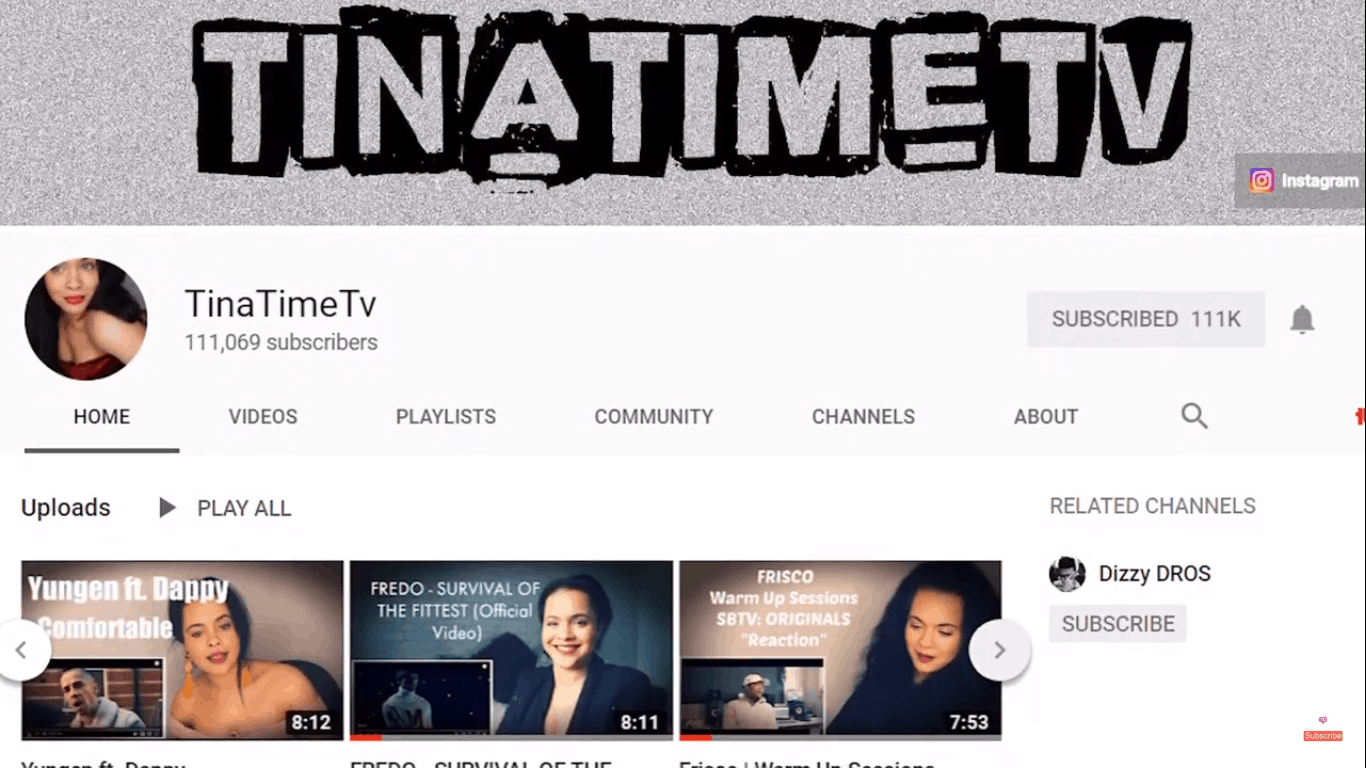Subscribe to Dizzy DROS
Viewport: 1366px width, 768px height.
(1118, 624)
